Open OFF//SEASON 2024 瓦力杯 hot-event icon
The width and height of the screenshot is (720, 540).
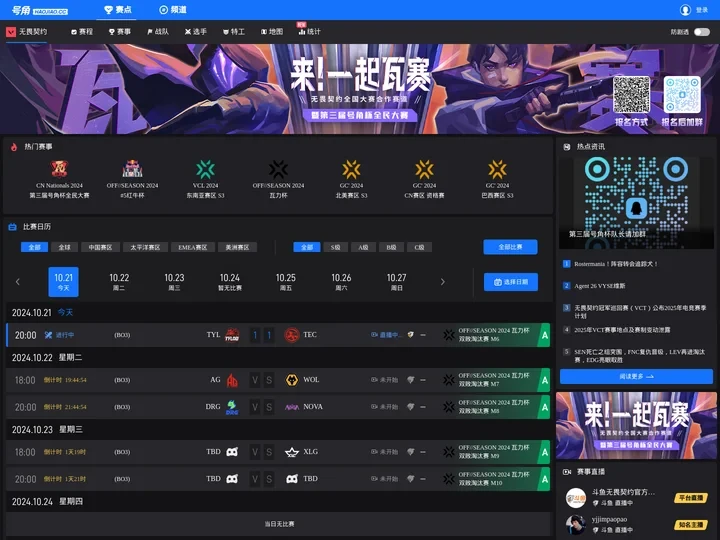pyautogui.click(x=278, y=169)
